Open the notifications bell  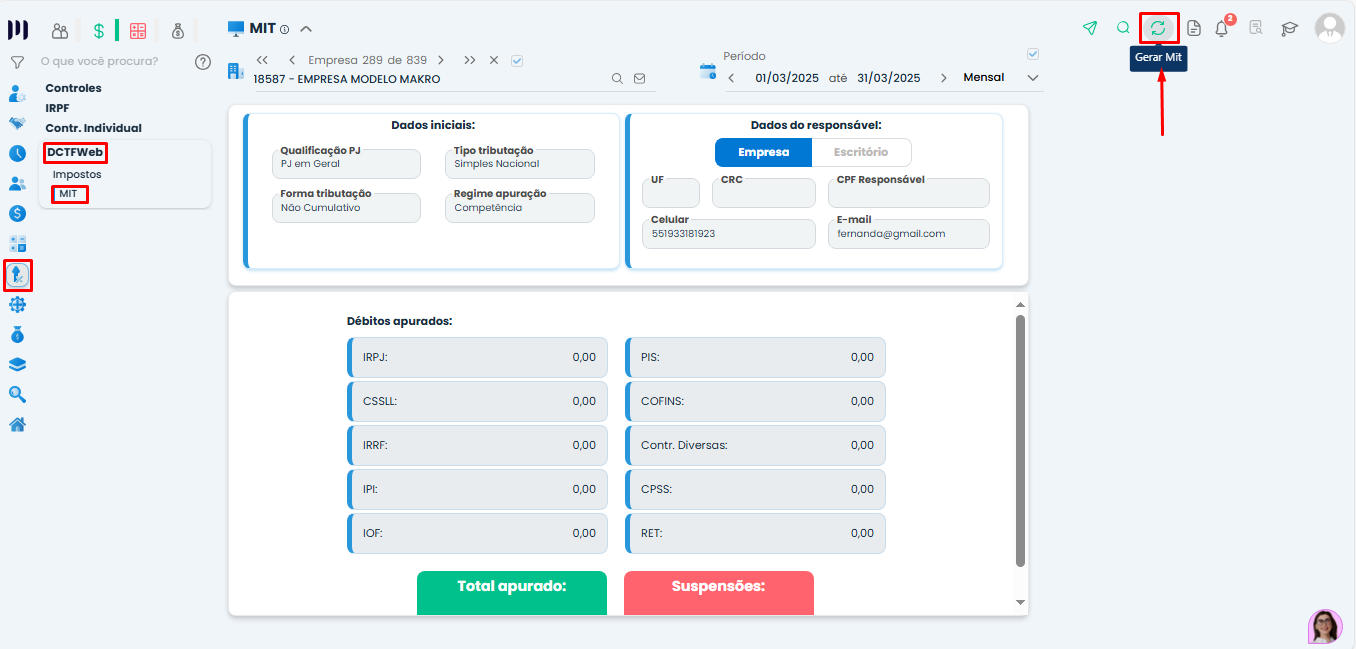click(x=1221, y=28)
